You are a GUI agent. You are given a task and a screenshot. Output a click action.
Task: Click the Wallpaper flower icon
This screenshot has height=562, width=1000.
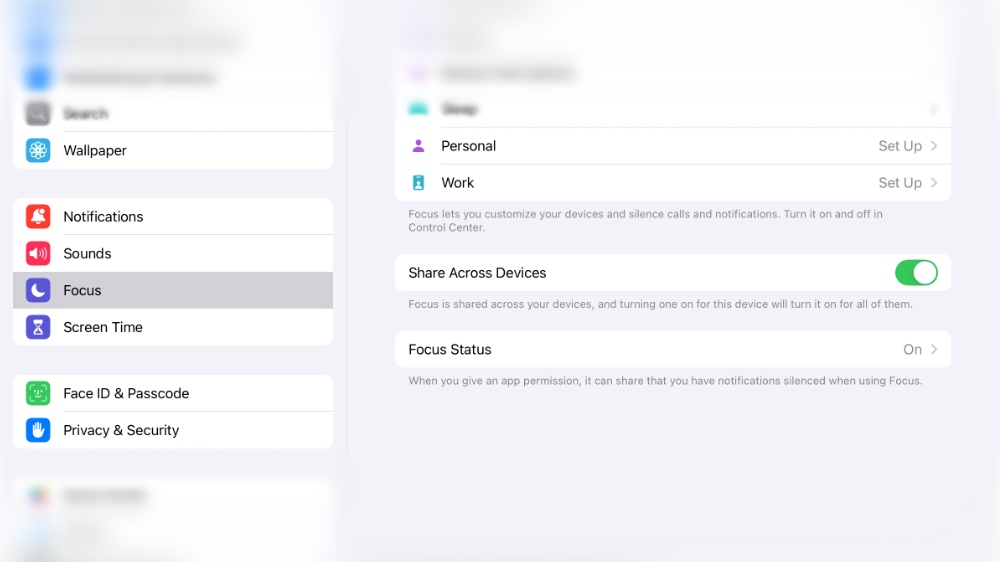point(38,151)
